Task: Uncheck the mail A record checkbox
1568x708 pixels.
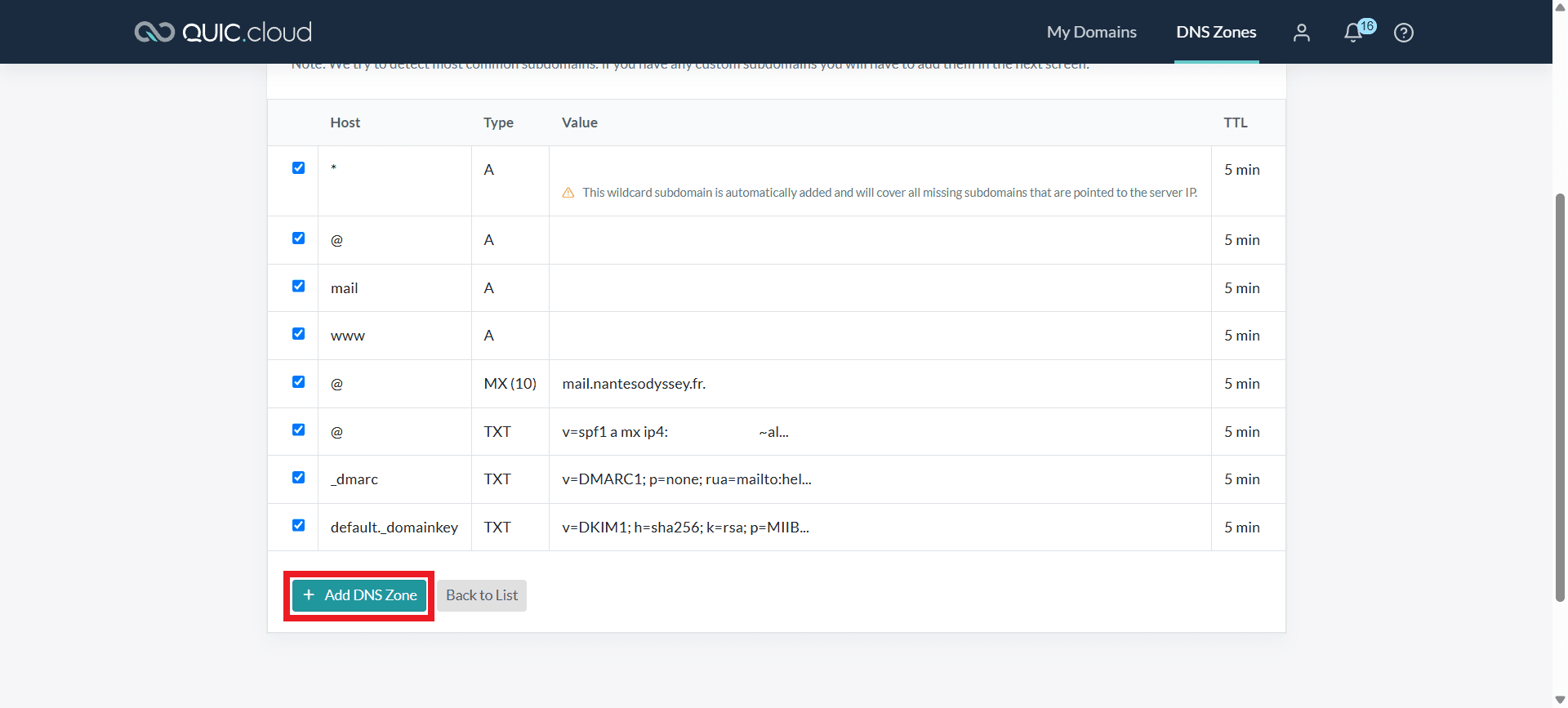Action: click(299, 287)
